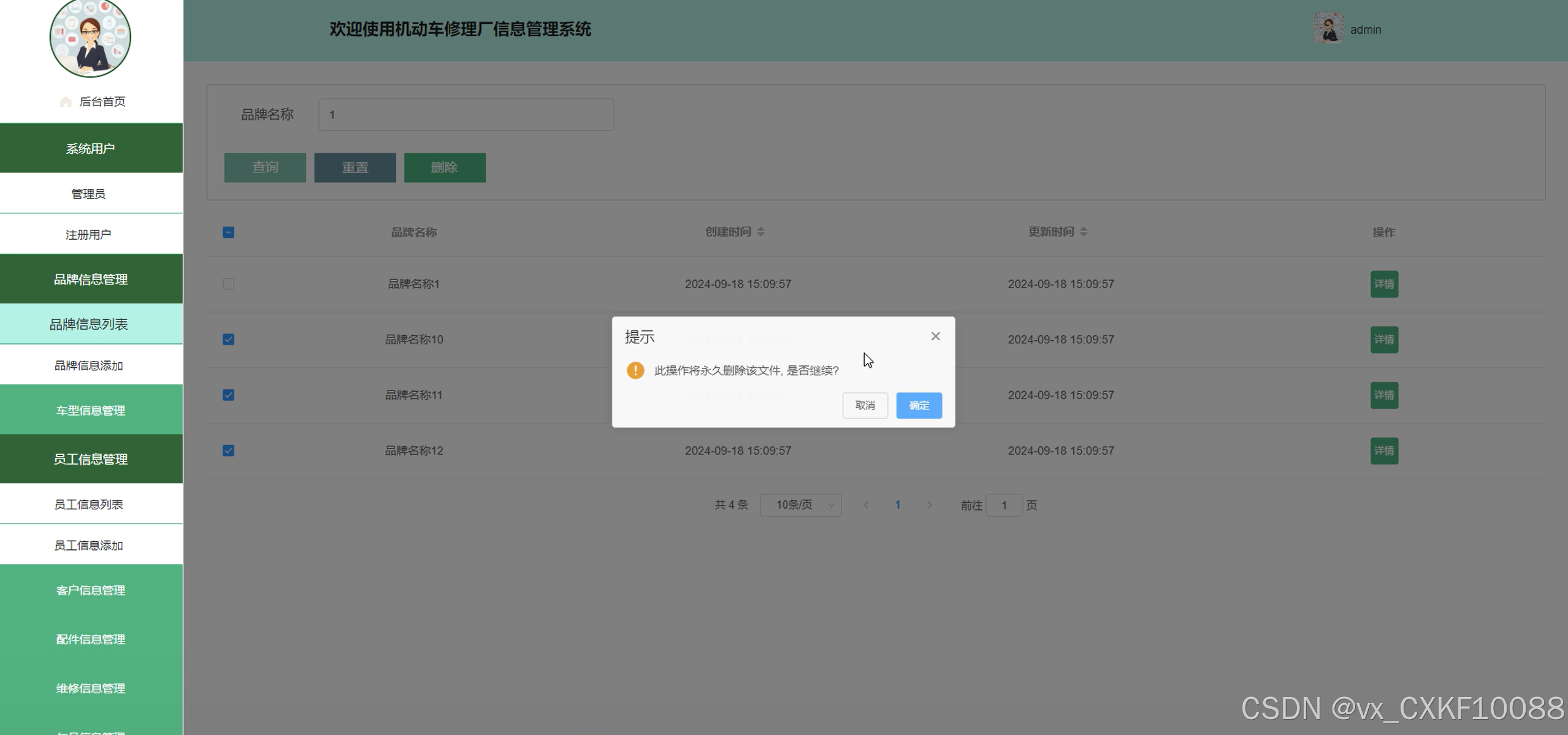Image resolution: width=1568 pixels, height=735 pixels.
Task: Open 员工信息列表 menu item
Action: click(x=89, y=504)
